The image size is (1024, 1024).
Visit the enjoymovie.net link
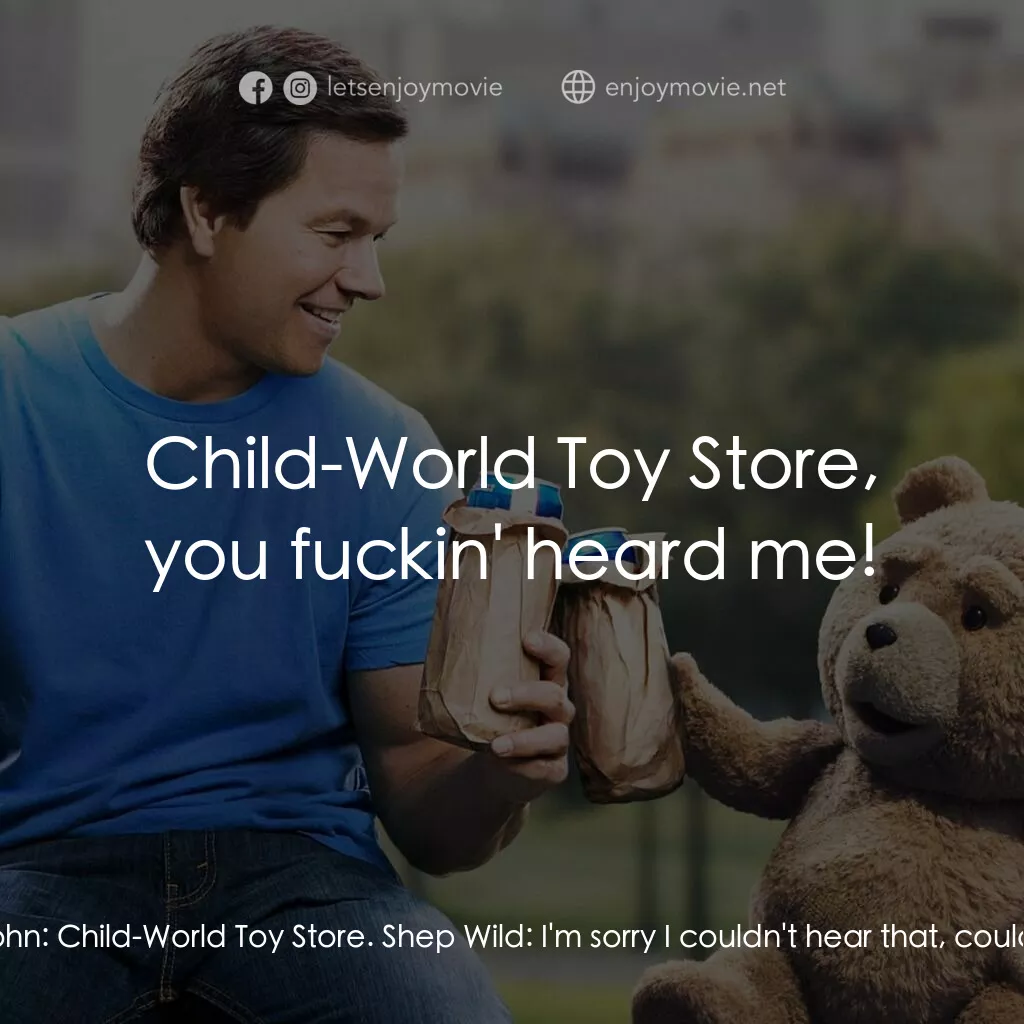click(x=696, y=88)
